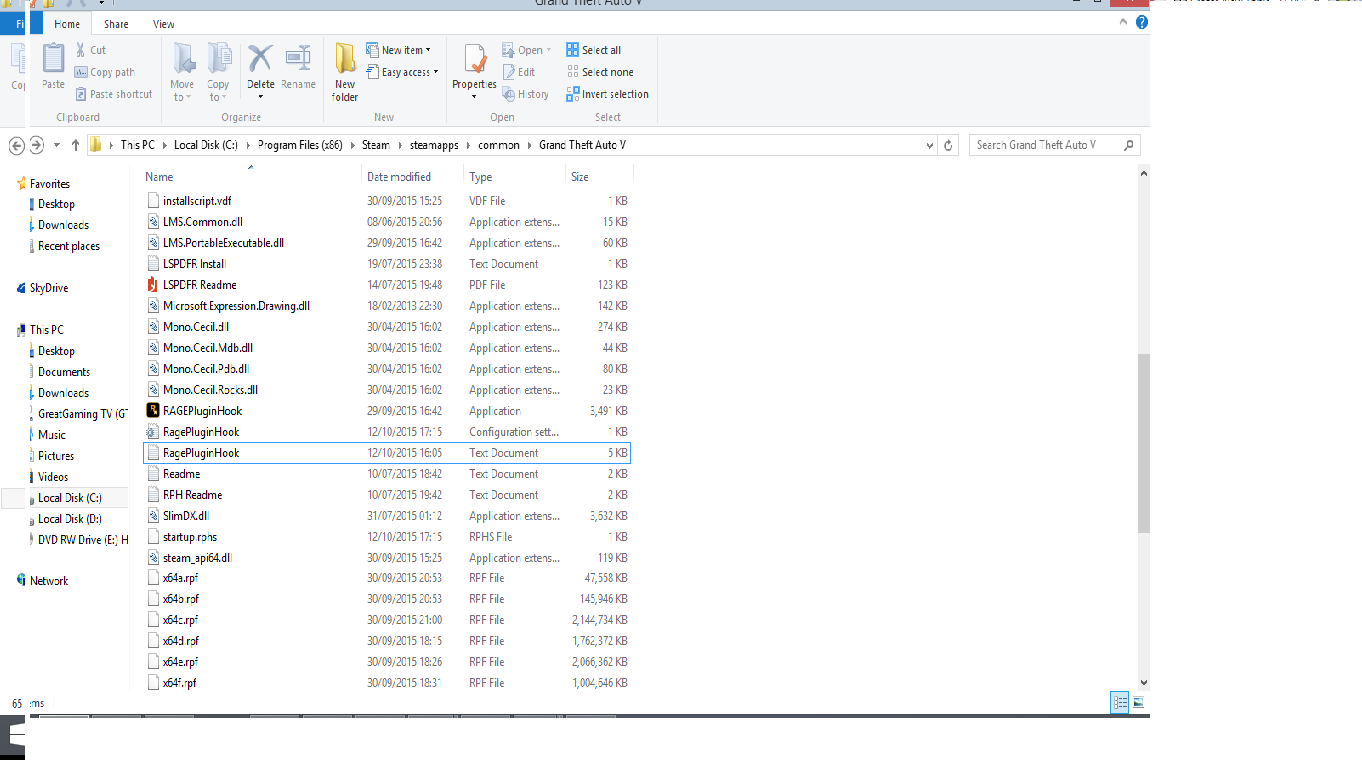
Task: Open the Pictures folder in navigation pane
Action: 56,456
